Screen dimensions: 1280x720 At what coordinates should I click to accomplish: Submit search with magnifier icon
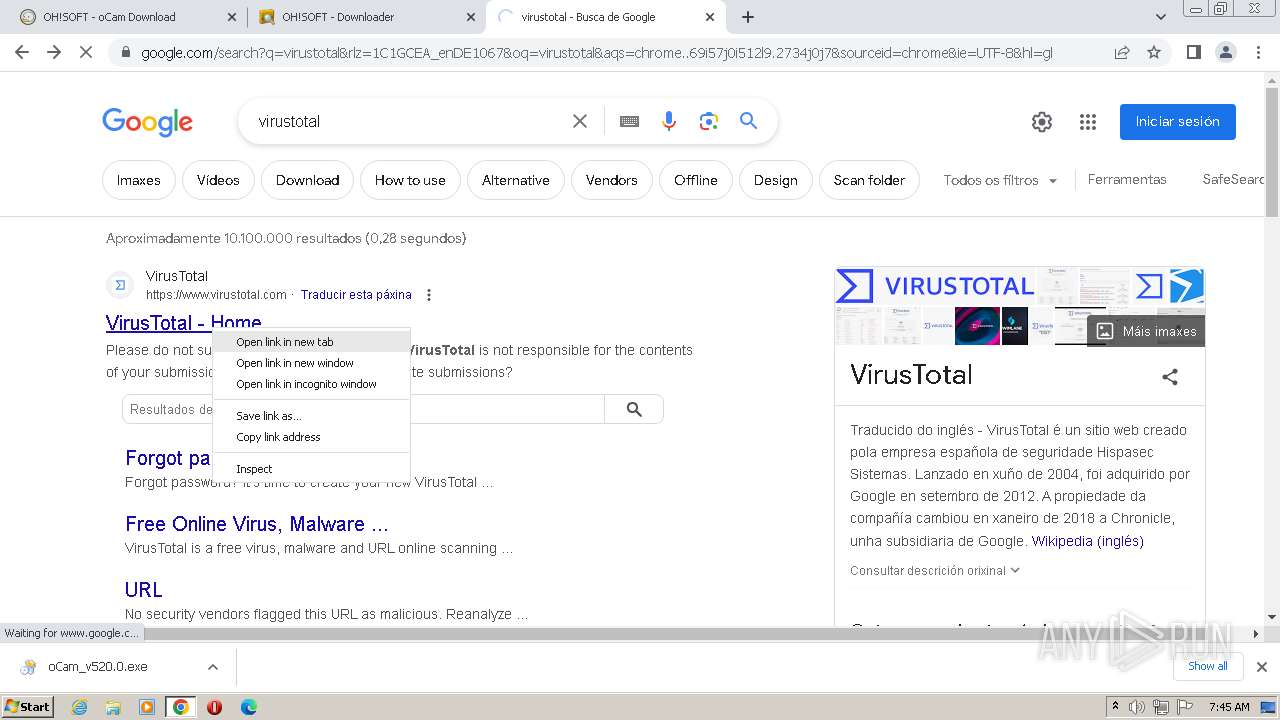tap(748, 121)
